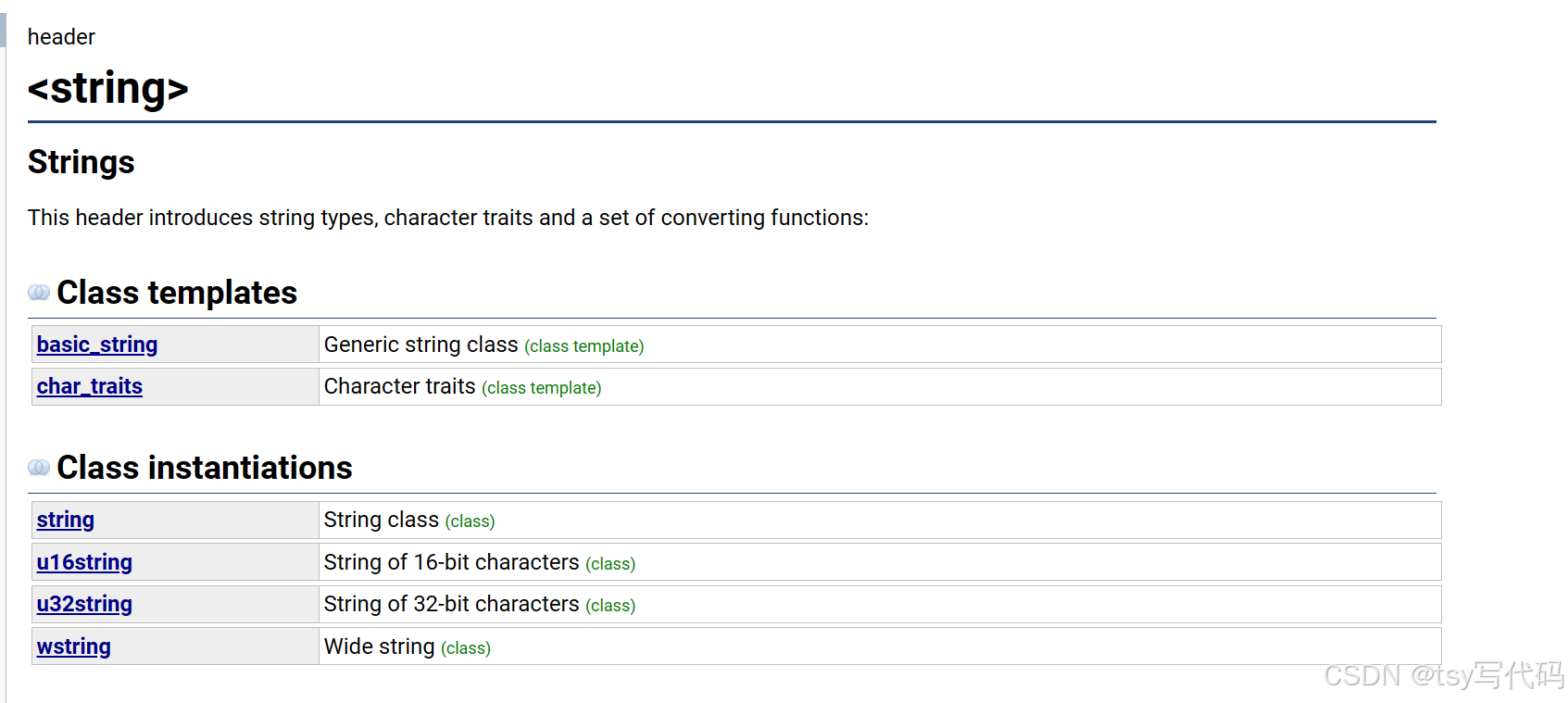The height and width of the screenshot is (703, 1568).
Task: Open the basic_string link
Action: pyautogui.click(x=97, y=345)
